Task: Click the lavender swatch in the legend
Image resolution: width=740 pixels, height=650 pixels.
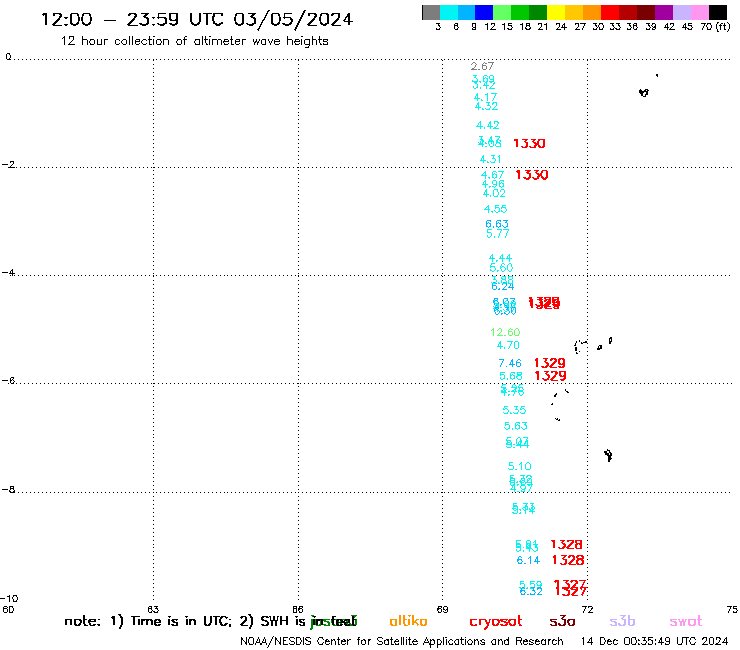Action: click(682, 12)
